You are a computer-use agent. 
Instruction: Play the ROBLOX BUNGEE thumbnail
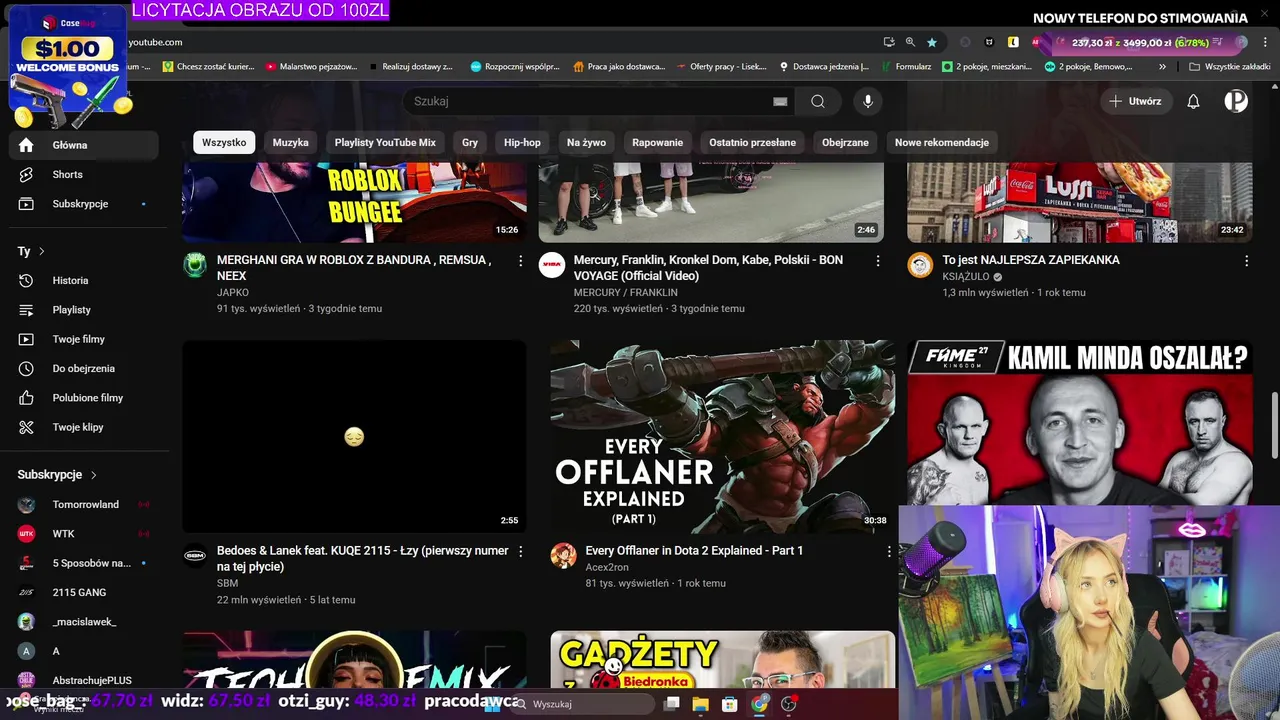pyautogui.click(x=354, y=202)
